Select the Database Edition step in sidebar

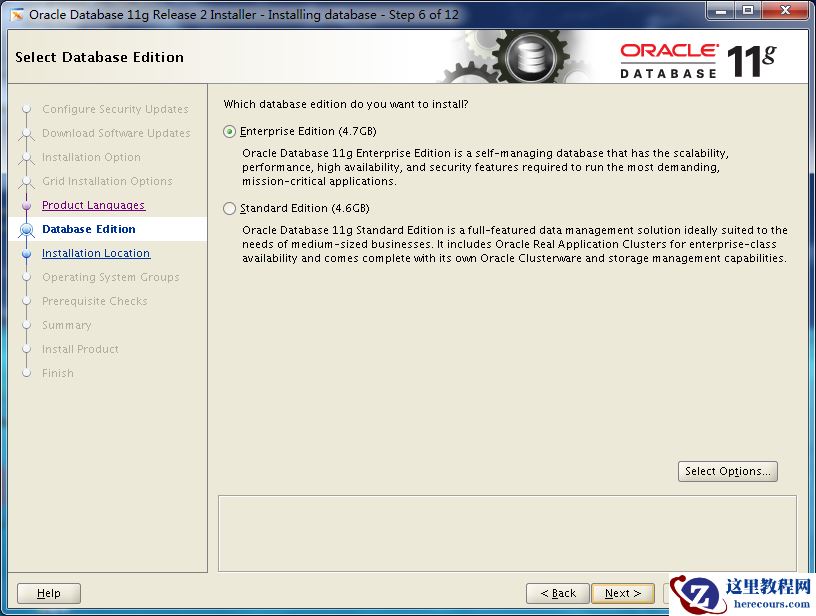click(x=88, y=229)
